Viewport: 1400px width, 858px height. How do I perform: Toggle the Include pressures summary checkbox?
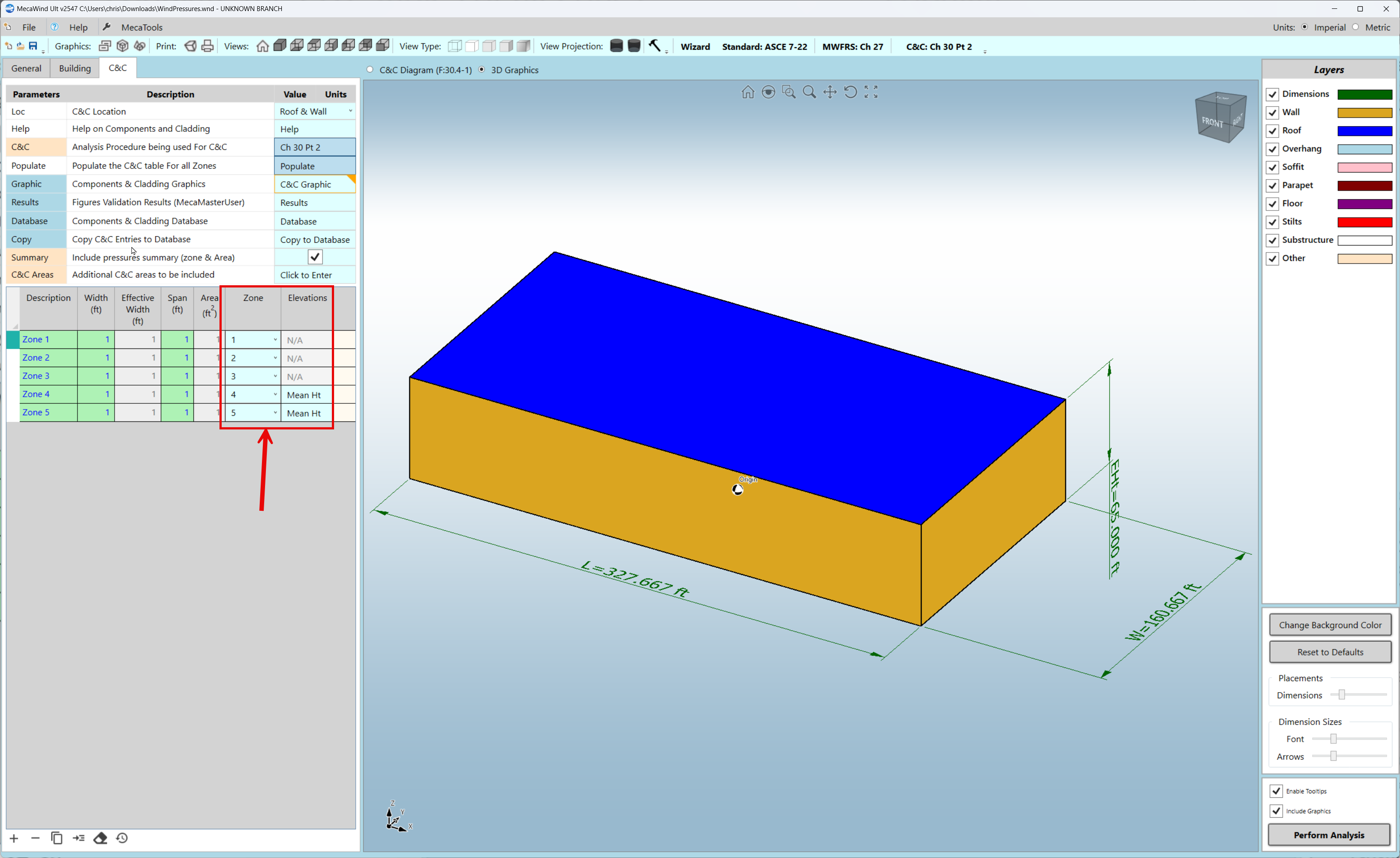click(315, 257)
